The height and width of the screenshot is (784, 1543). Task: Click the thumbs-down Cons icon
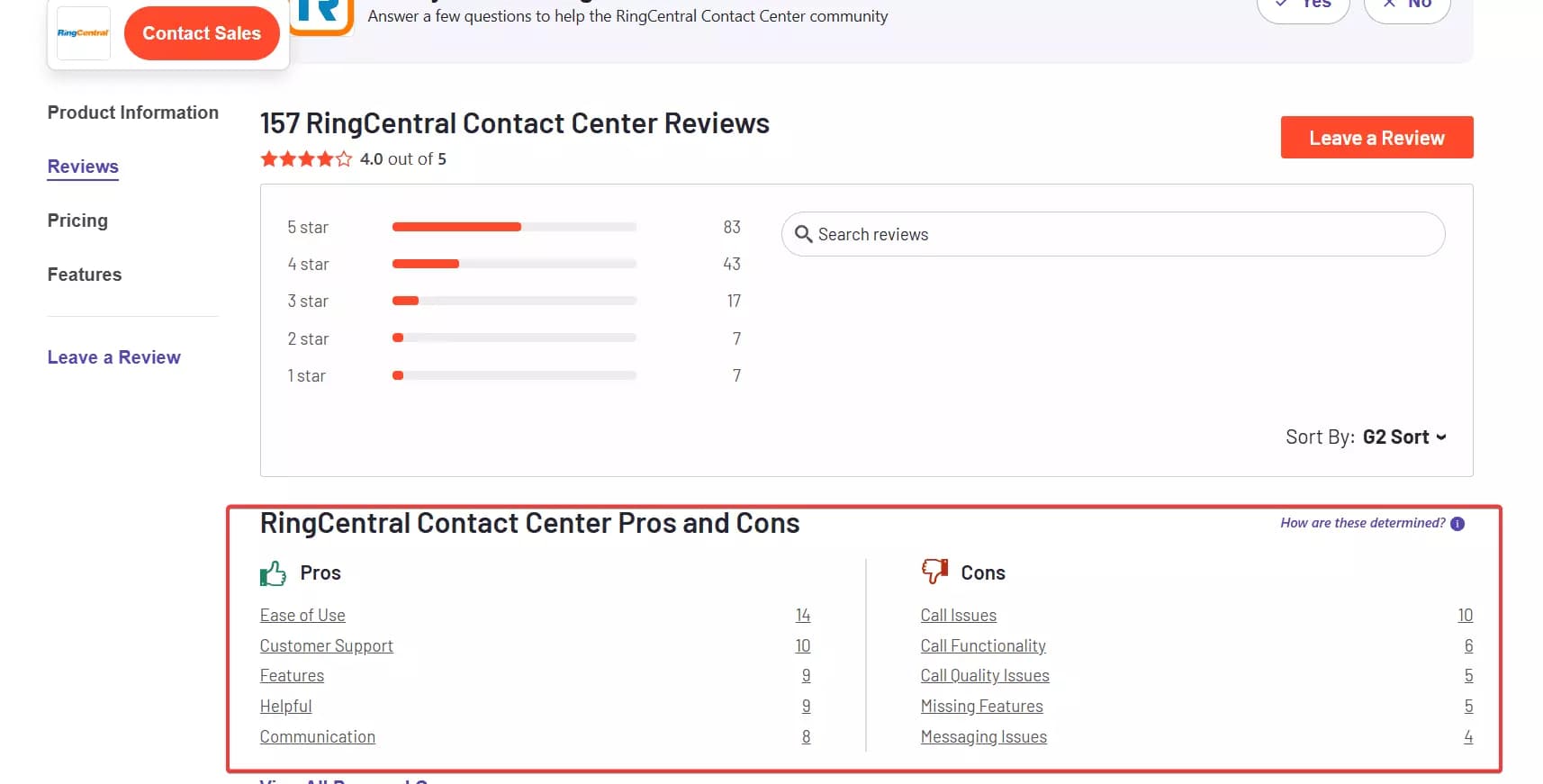tap(934, 571)
